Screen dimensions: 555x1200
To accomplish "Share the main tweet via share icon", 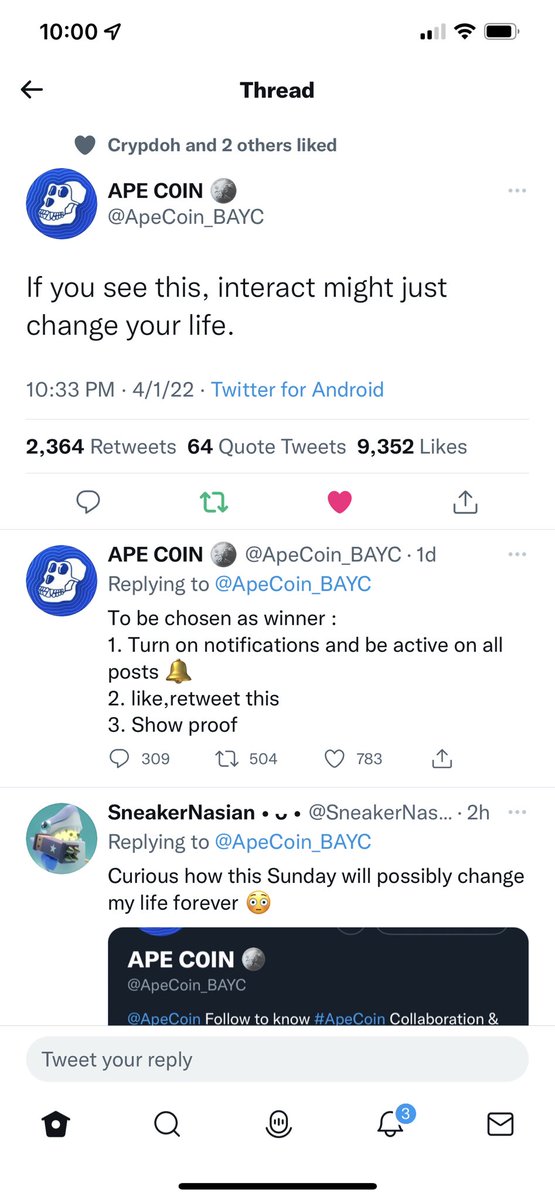I will [x=465, y=503].
